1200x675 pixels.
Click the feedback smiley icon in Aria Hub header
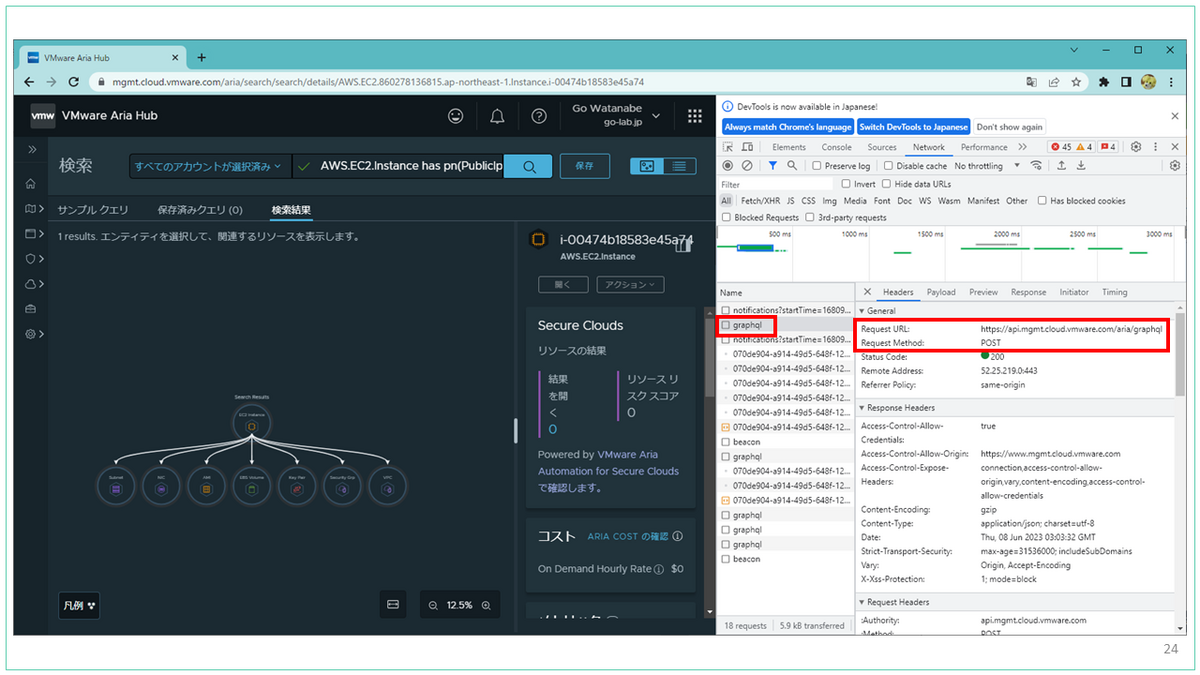(x=456, y=116)
